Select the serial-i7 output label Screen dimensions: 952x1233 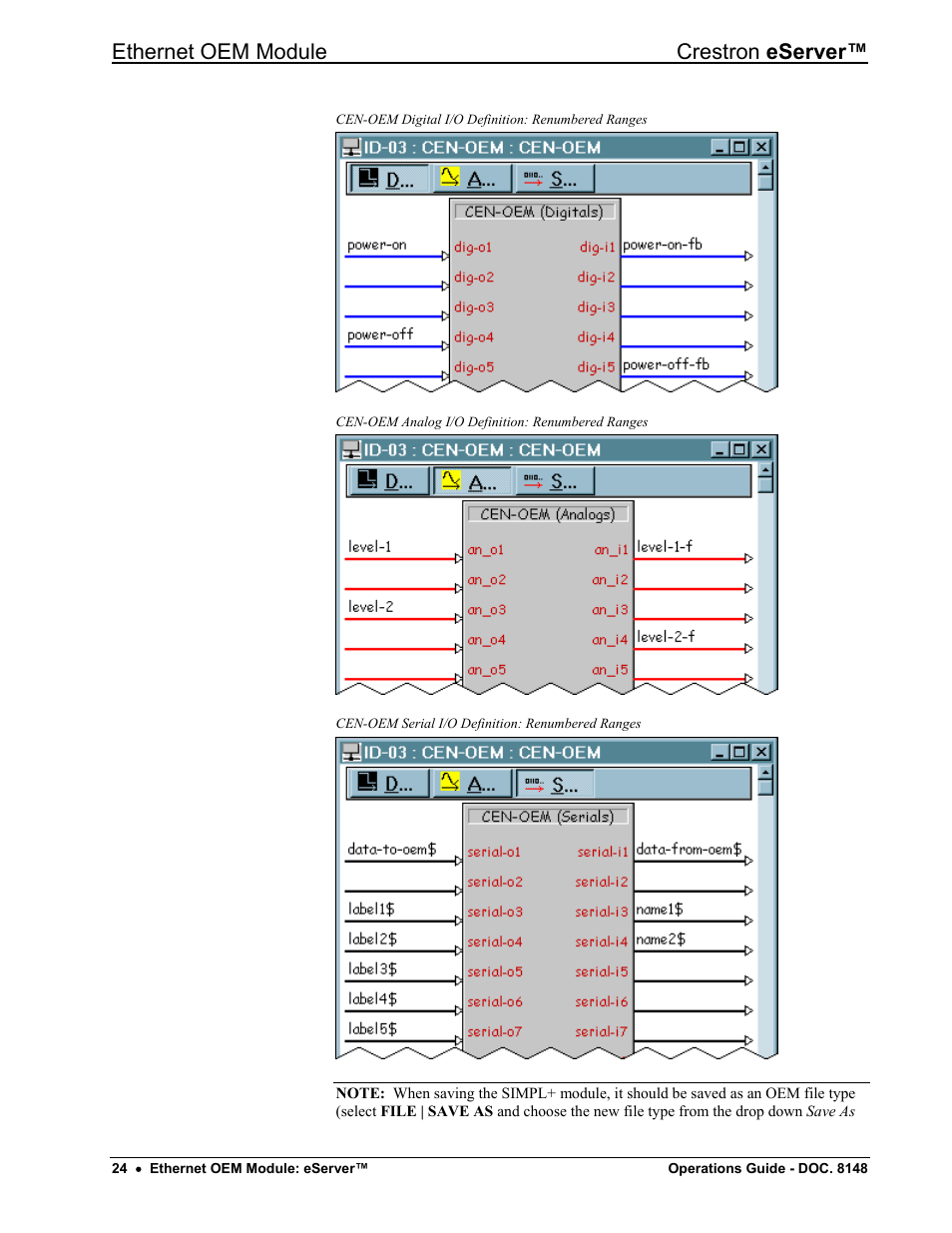pyautogui.click(x=602, y=1032)
